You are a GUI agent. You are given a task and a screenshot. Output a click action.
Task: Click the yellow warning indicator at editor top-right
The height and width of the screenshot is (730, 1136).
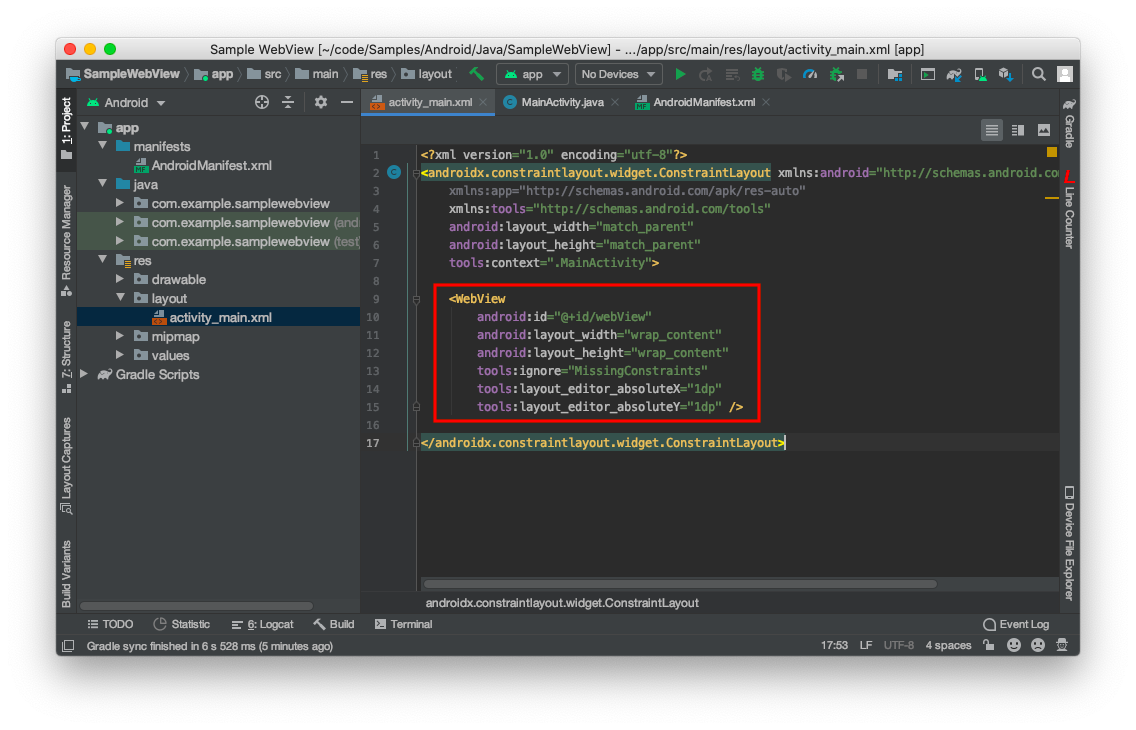pyautogui.click(x=1052, y=152)
